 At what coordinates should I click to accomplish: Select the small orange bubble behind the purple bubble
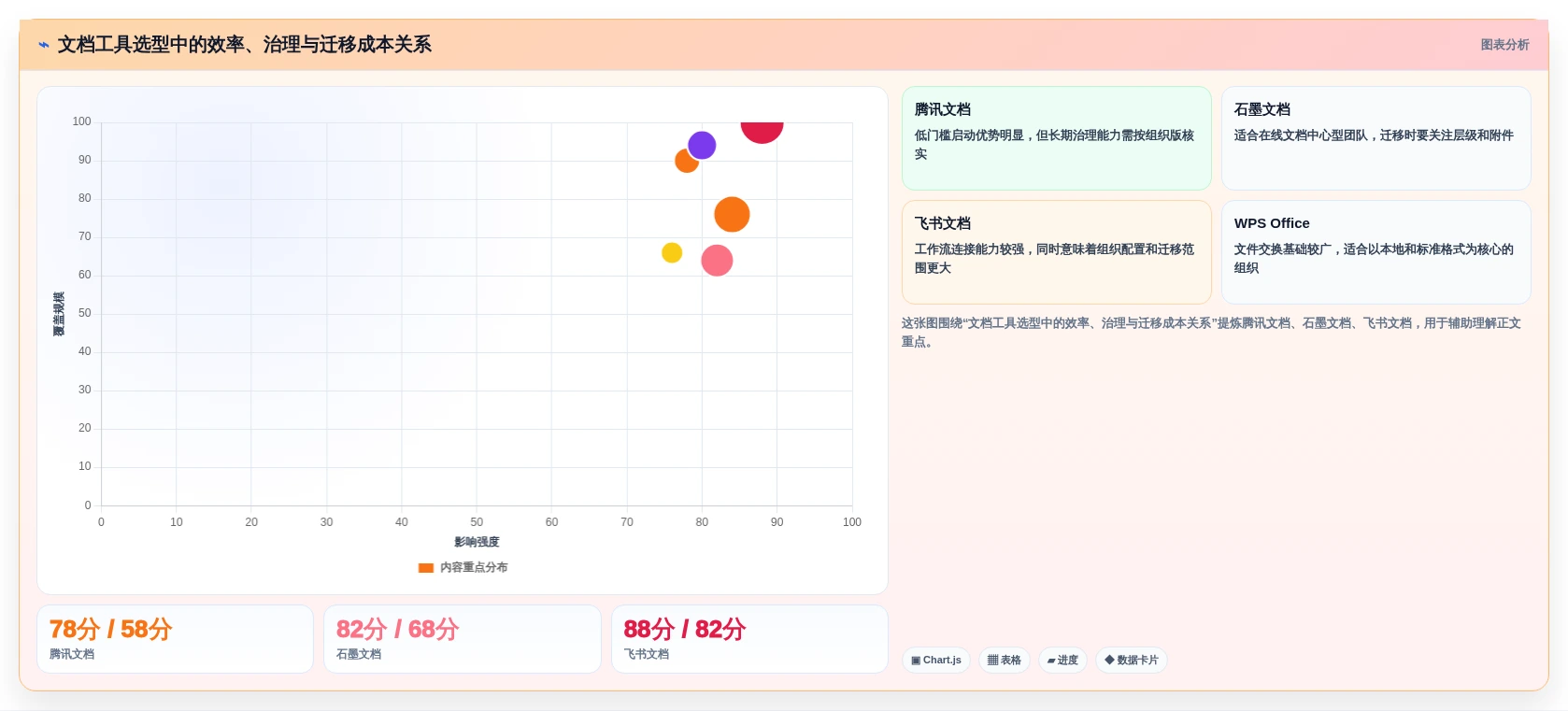pos(684,164)
